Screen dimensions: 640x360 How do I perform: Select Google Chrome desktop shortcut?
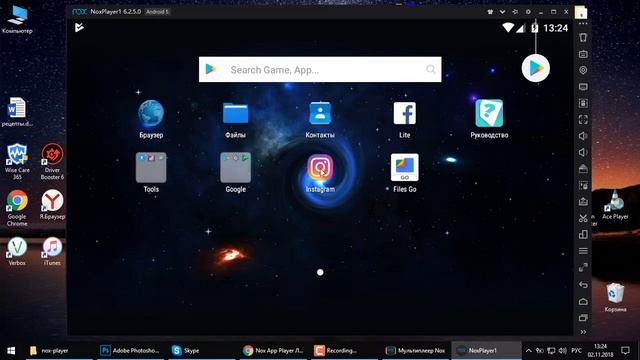tap(17, 208)
